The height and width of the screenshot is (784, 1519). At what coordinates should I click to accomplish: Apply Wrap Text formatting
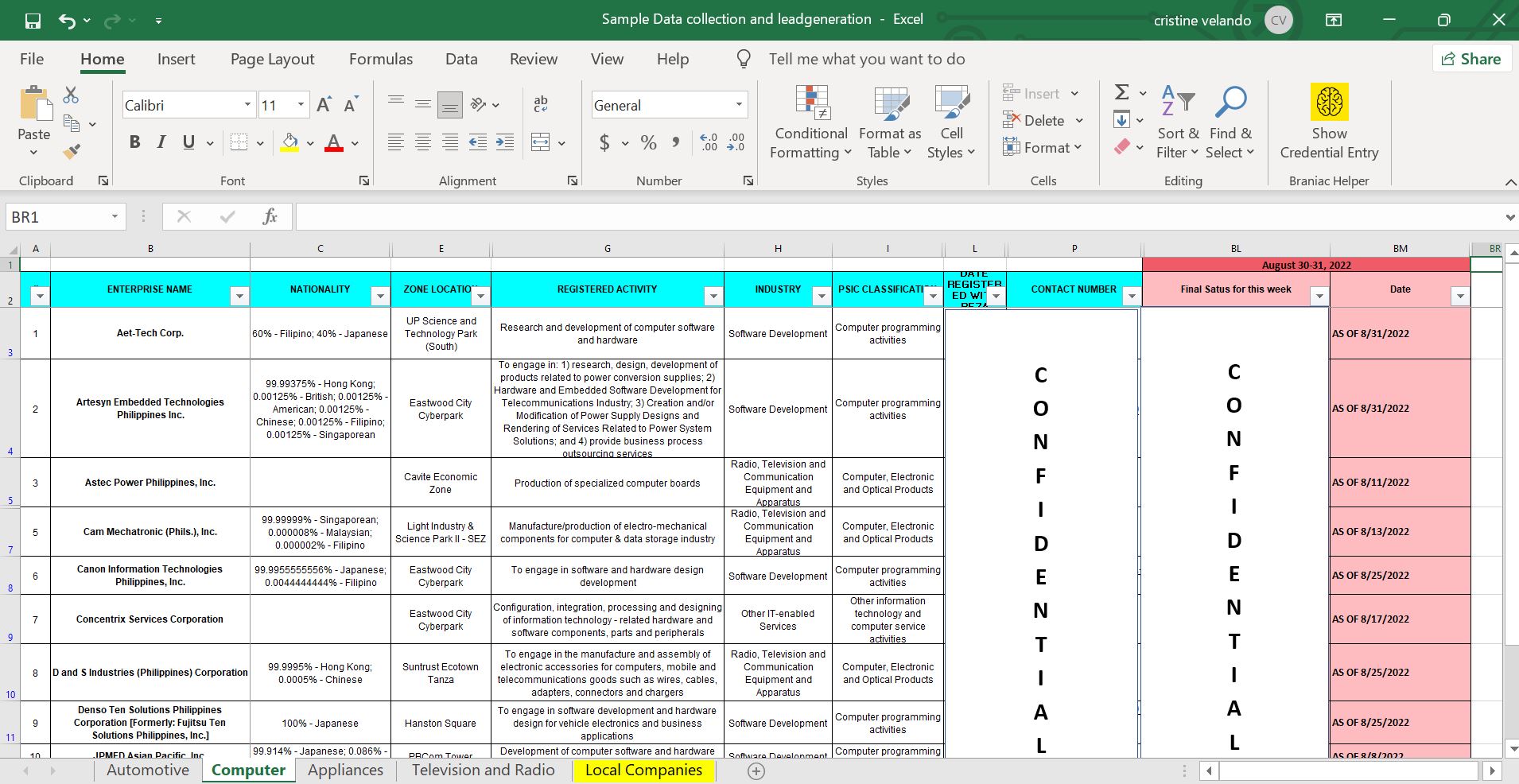541,103
